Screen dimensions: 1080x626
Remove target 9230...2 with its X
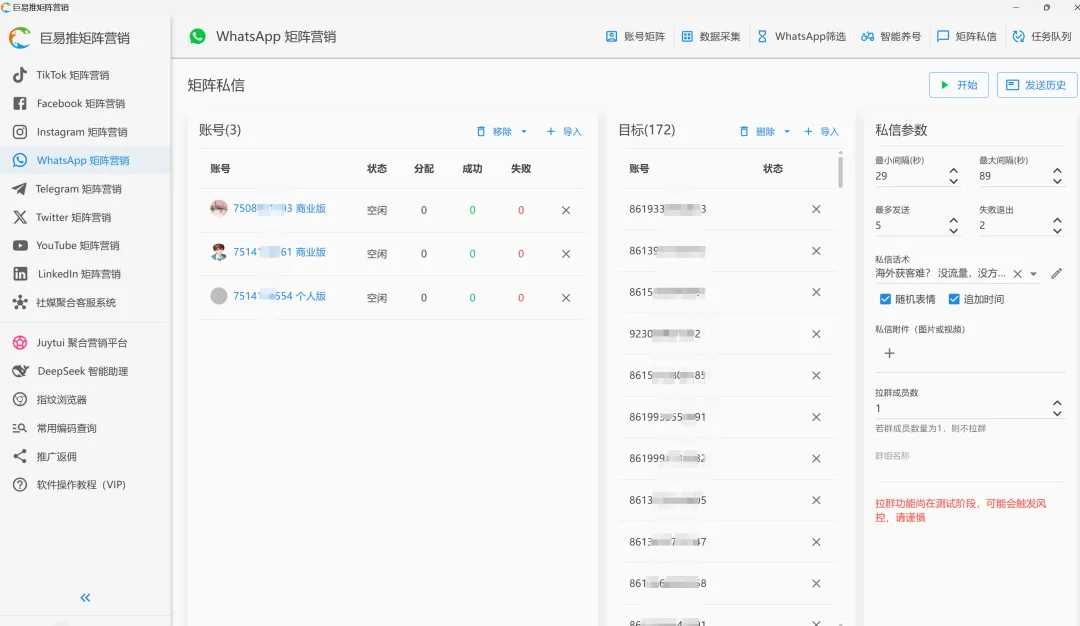[816, 334]
